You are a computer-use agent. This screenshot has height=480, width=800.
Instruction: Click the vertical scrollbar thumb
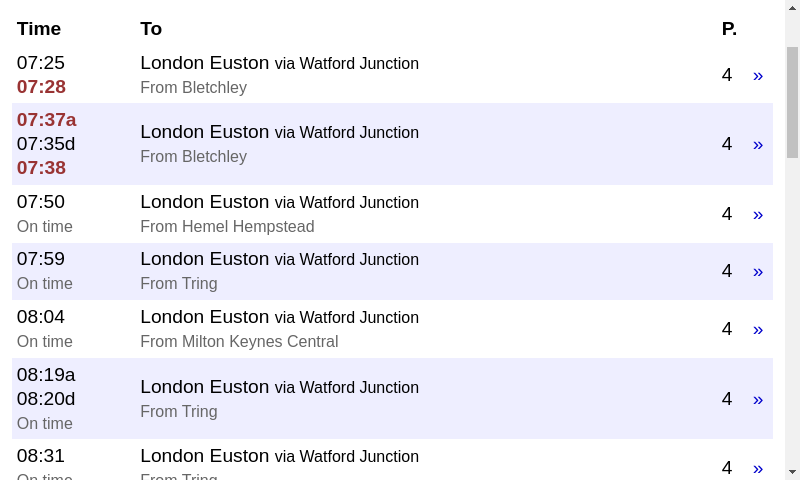tap(792, 102)
